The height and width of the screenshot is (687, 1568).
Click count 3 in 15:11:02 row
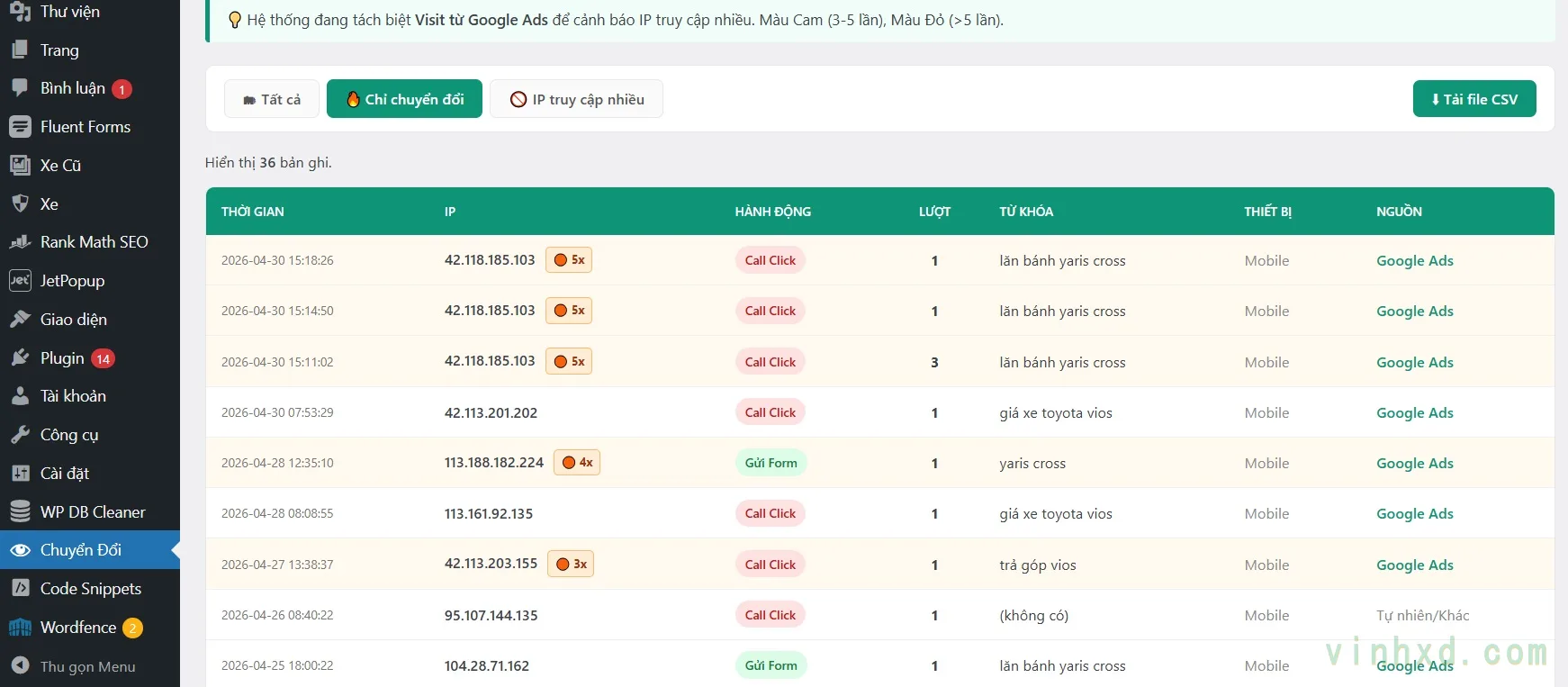(x=934, y=362)
